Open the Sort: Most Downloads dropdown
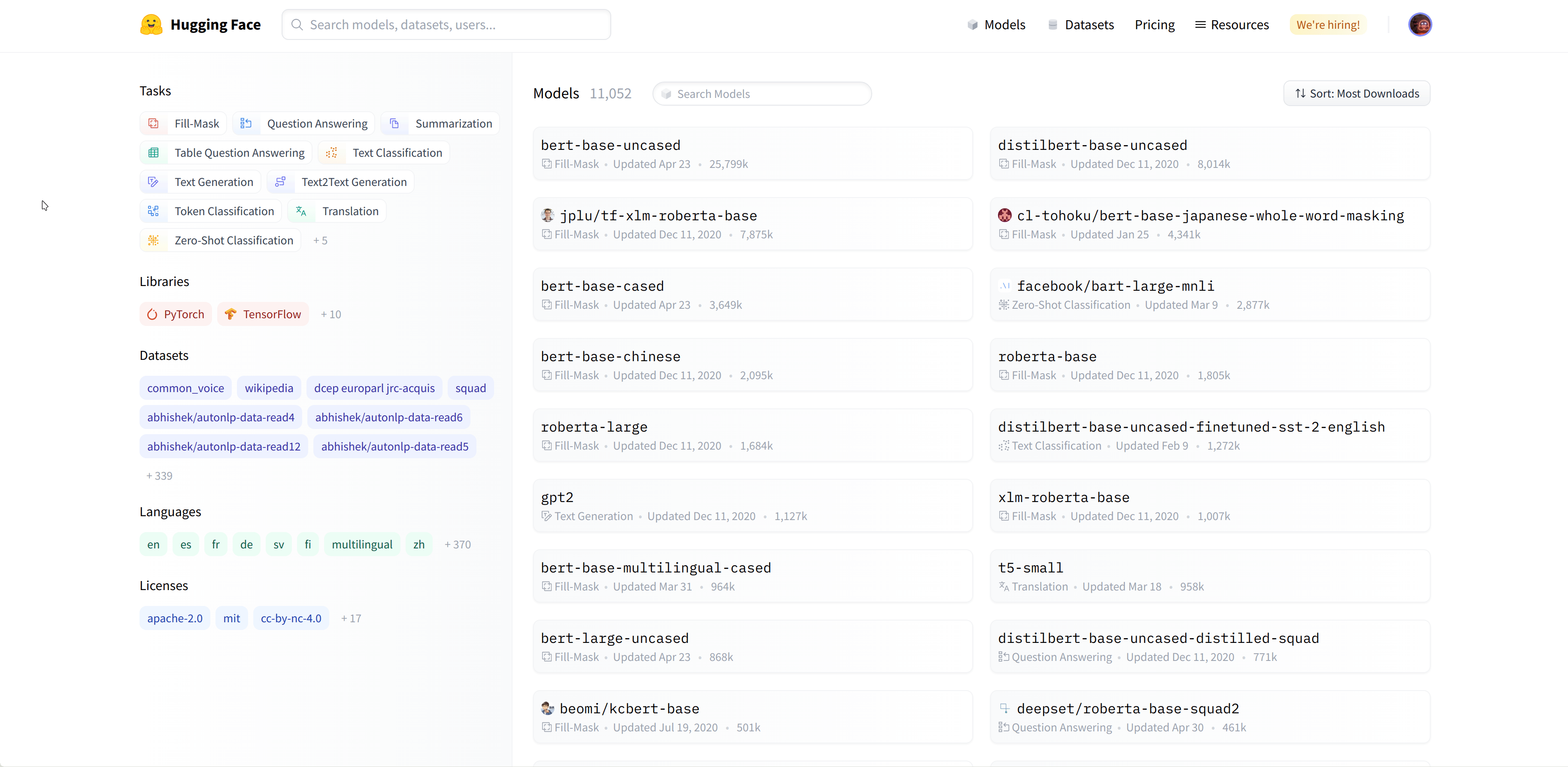Image resolution: width=1568 pixels, height=767 pixels. click(1356, 93)
